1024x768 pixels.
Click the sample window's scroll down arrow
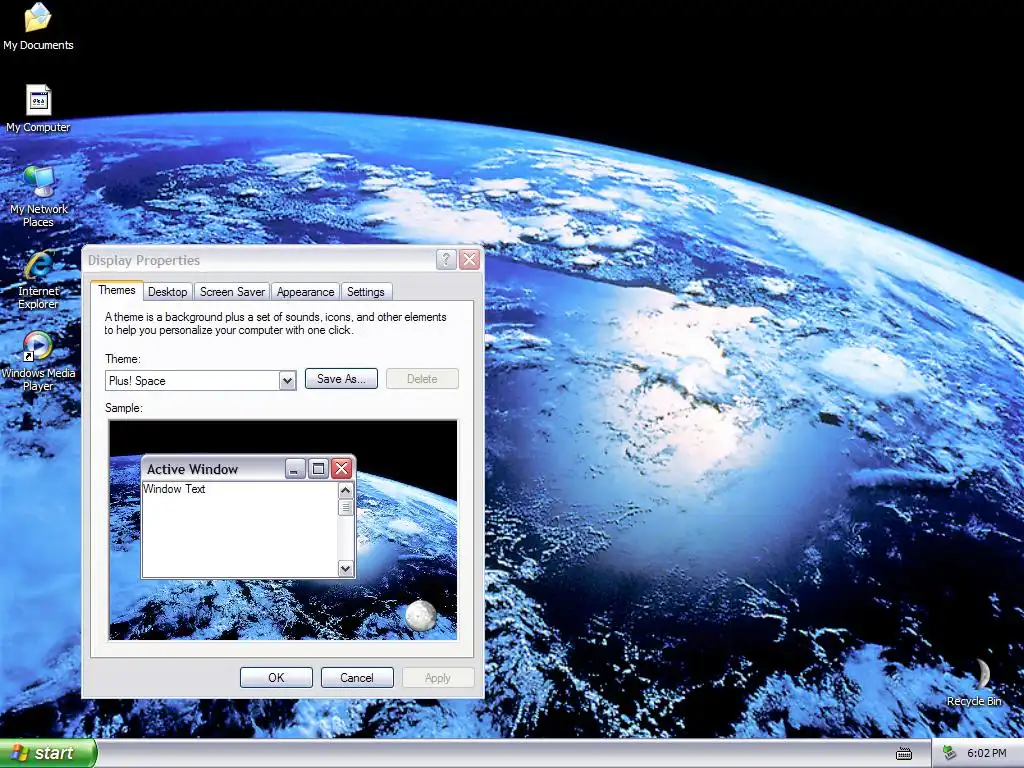click(345, 569)
